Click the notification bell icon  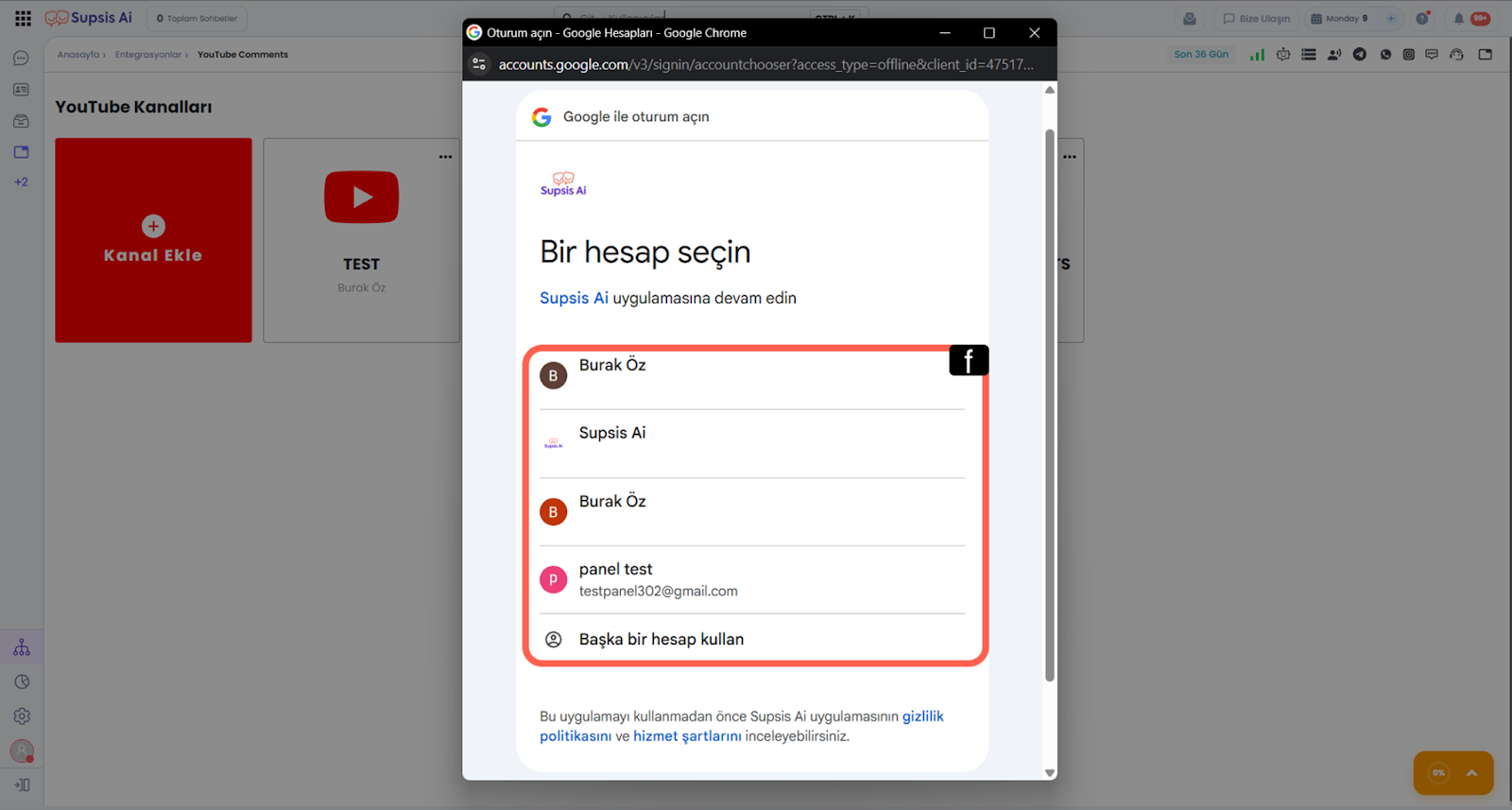click(1458, 19)
